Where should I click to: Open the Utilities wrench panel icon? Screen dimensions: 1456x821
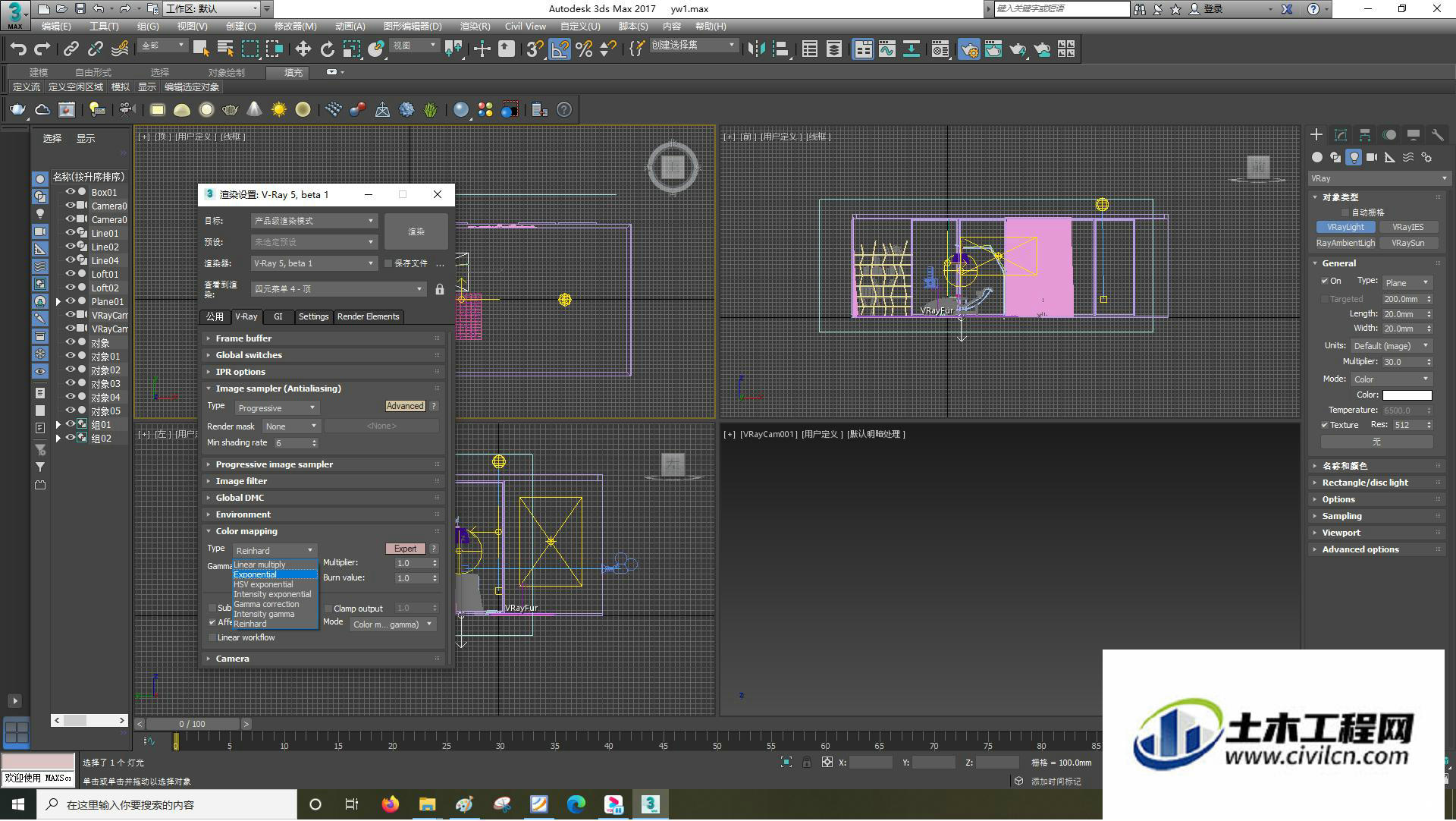1437,135
